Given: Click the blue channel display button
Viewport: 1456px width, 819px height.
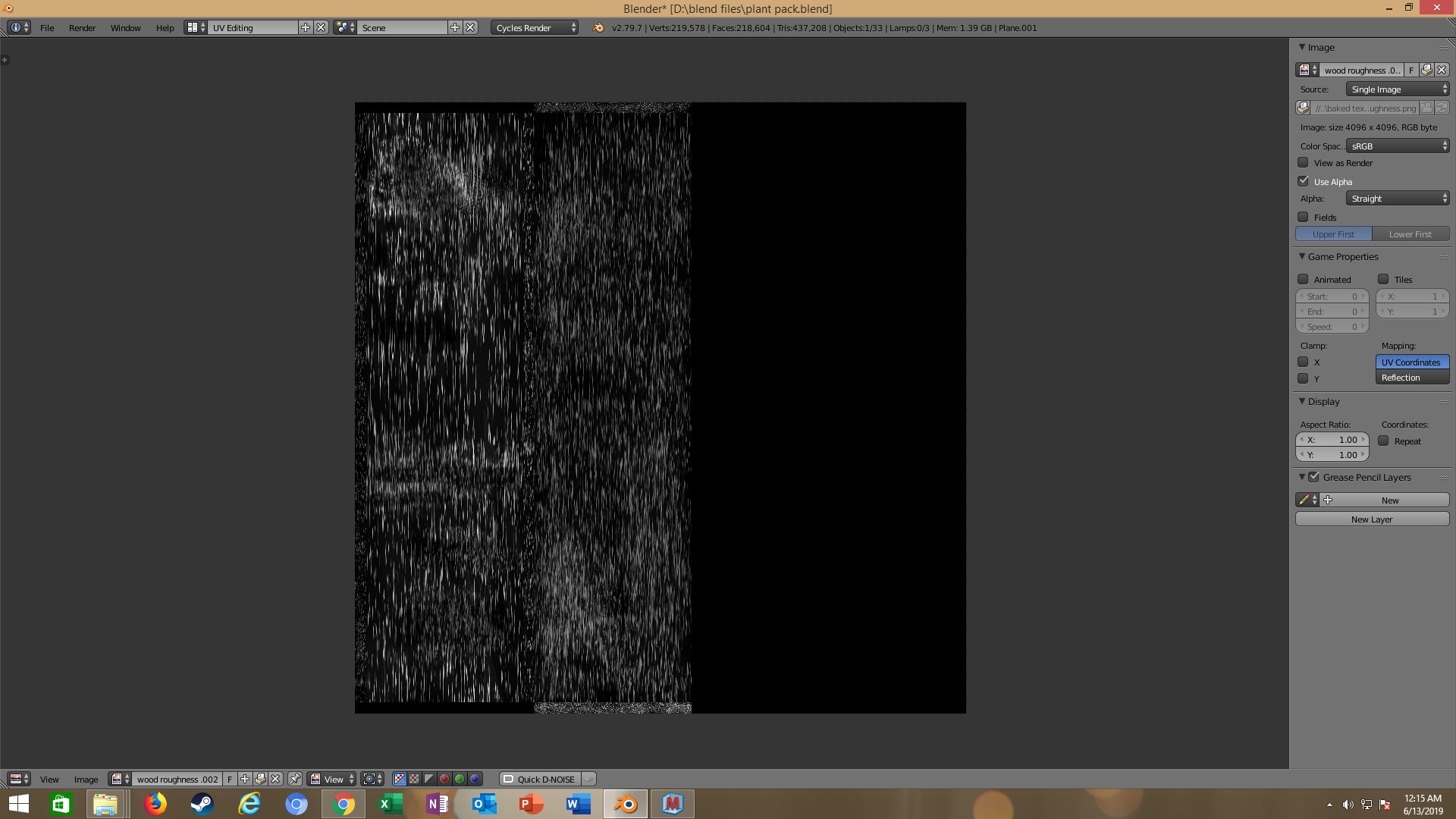Looking at the screenshot, I should [475, 779].
